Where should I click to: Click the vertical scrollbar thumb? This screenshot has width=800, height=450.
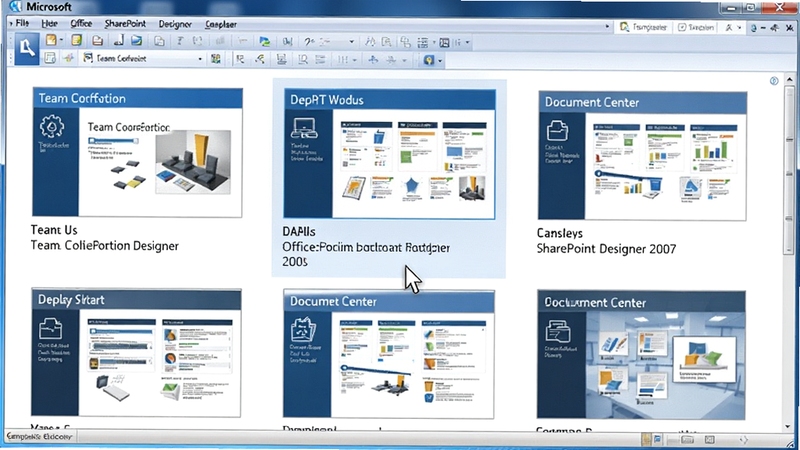tap(789, 169)
